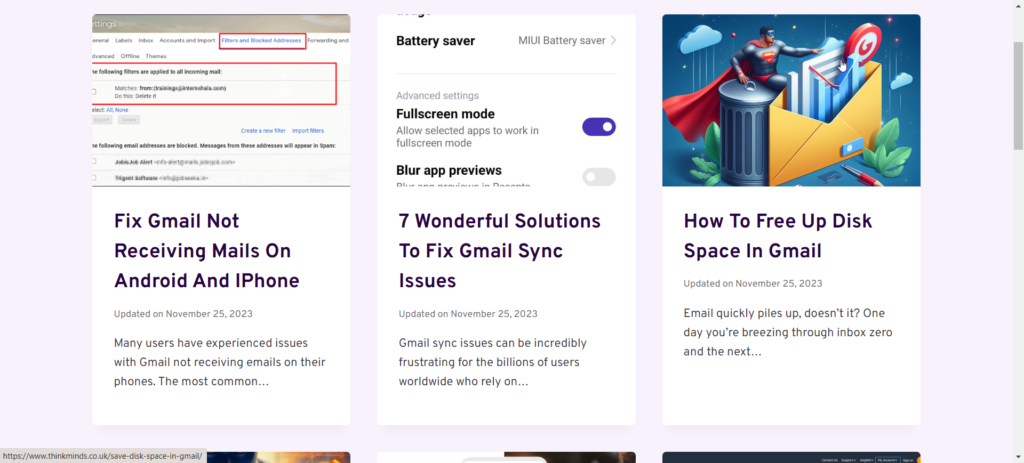The width and height of the screenshot is (1024, 463).
Task: Open 7 Wonderful Solutions Gmail Sync article
Action: click(499, 250)
